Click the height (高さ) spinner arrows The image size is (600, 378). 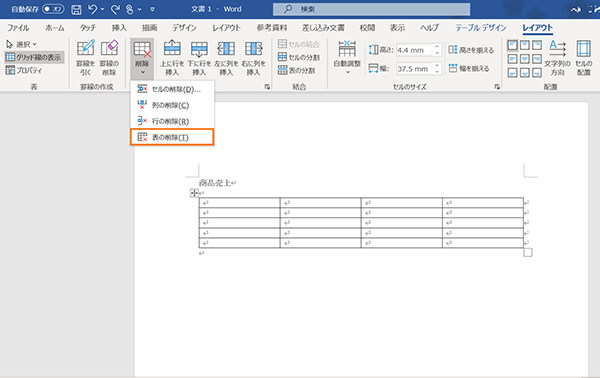[x=437, y=50]
